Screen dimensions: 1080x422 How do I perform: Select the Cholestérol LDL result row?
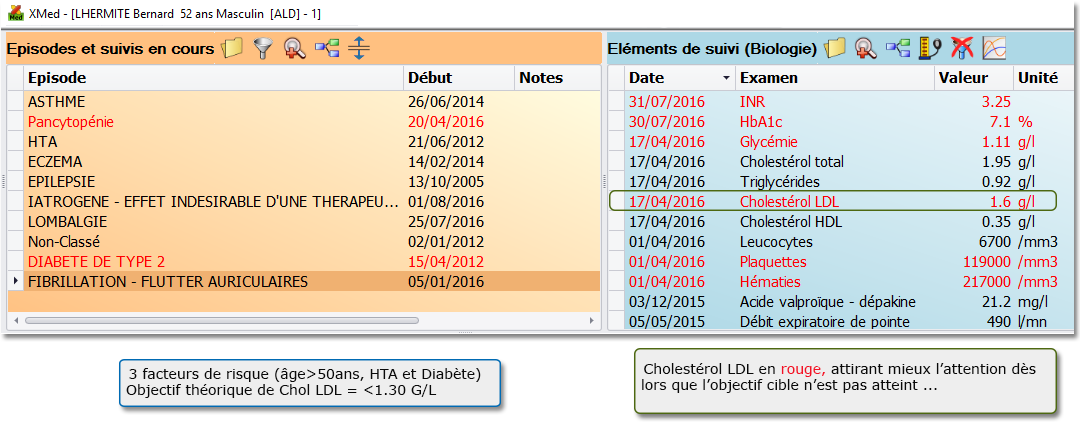coord(790,202)
